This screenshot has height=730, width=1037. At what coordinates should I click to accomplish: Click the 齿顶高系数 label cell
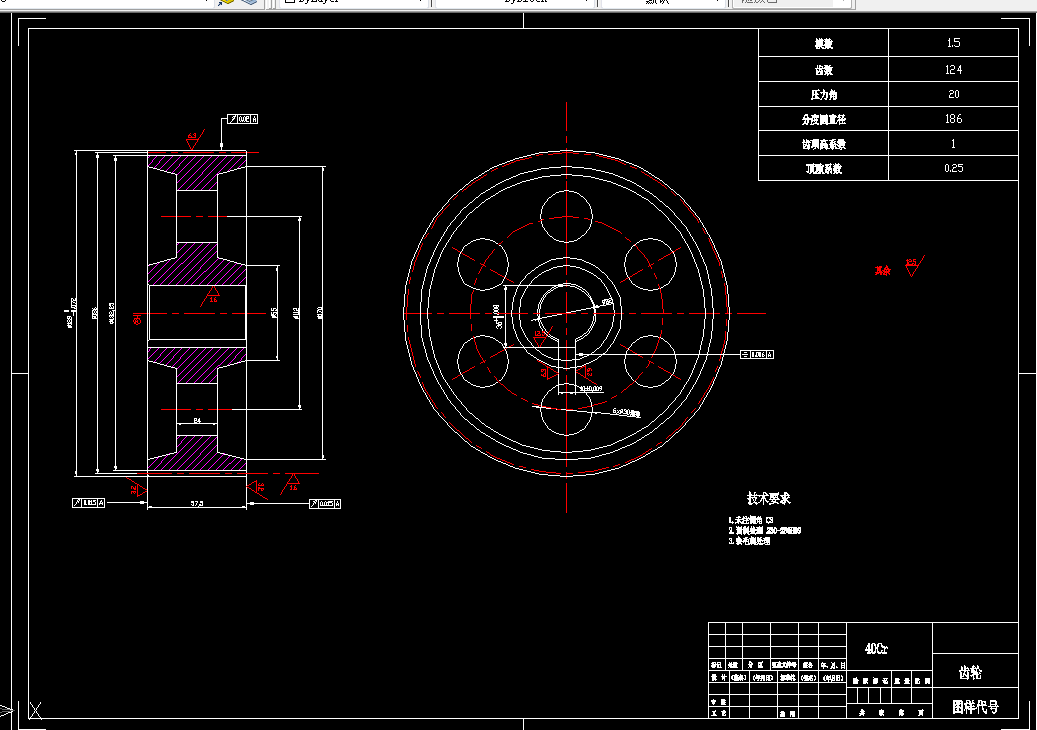[823, 143]
